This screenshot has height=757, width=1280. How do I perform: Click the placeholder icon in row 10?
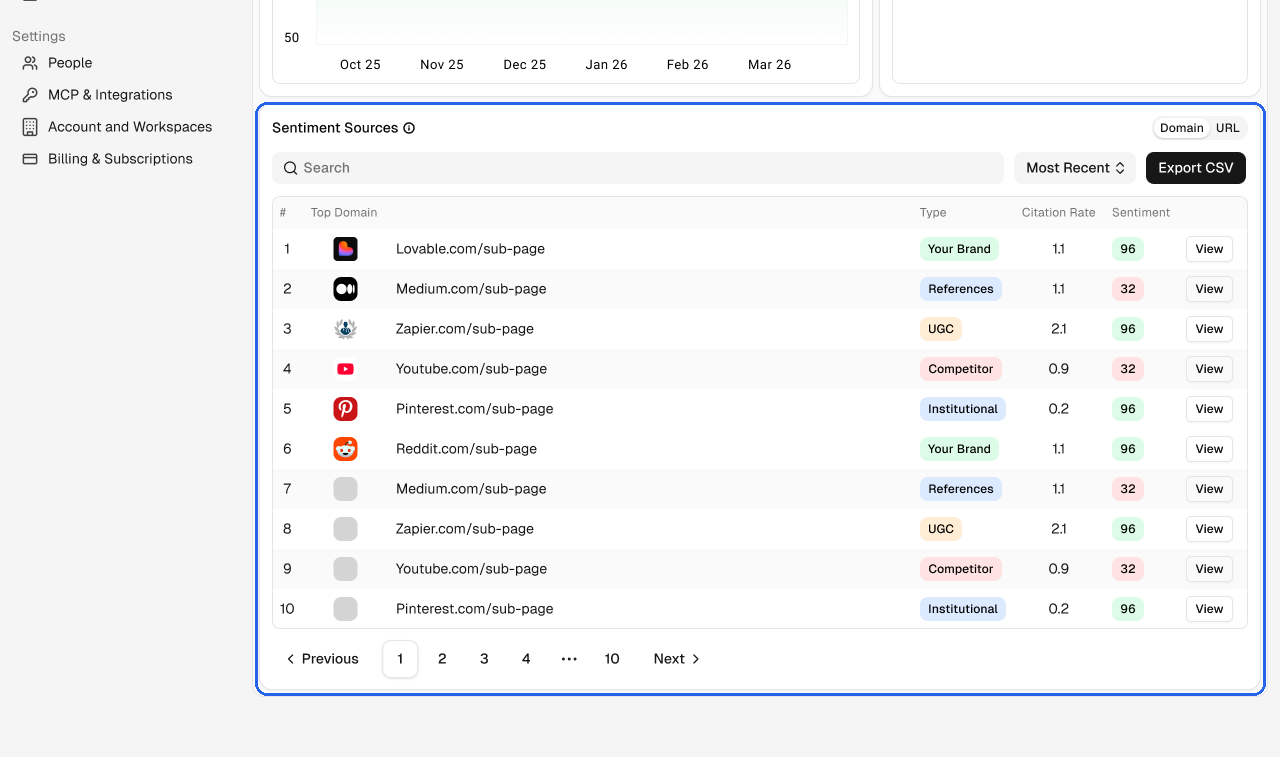345,609
